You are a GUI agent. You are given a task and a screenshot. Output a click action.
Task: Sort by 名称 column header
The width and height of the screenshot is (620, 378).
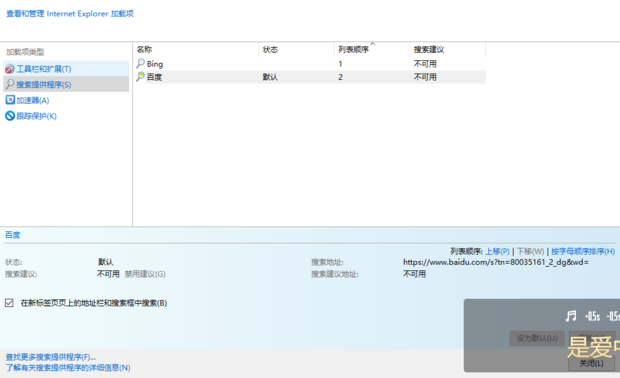[144, 49]
